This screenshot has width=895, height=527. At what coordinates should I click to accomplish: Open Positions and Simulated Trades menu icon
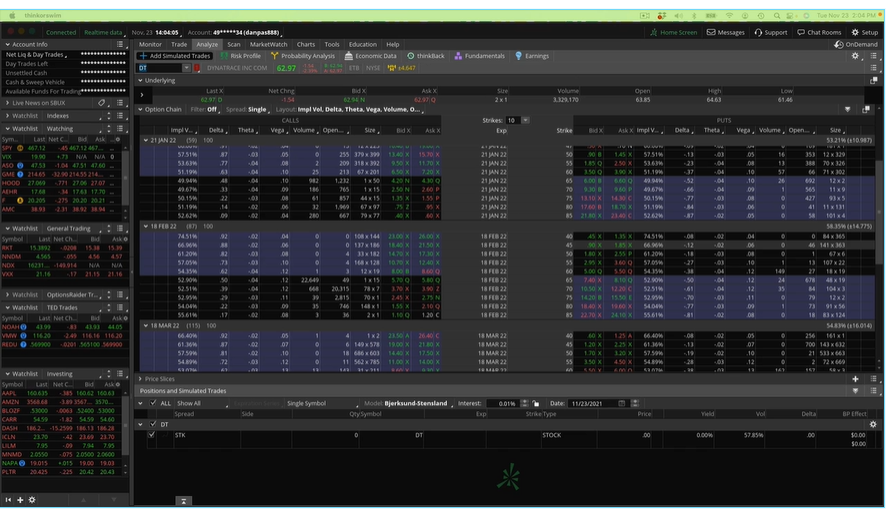coord(873,391)
